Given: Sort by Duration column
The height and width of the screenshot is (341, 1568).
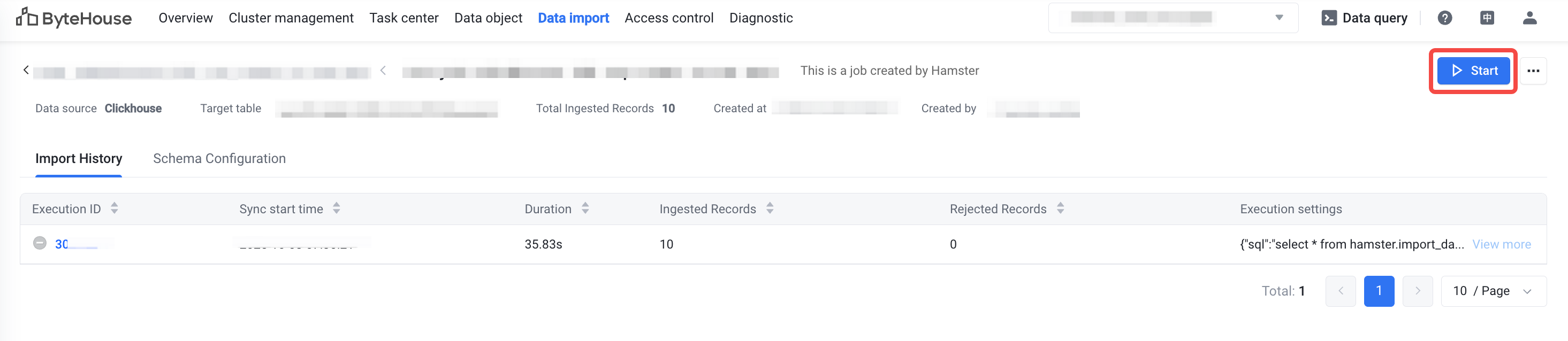Looking at the screenshot, I should click(585, 208).
